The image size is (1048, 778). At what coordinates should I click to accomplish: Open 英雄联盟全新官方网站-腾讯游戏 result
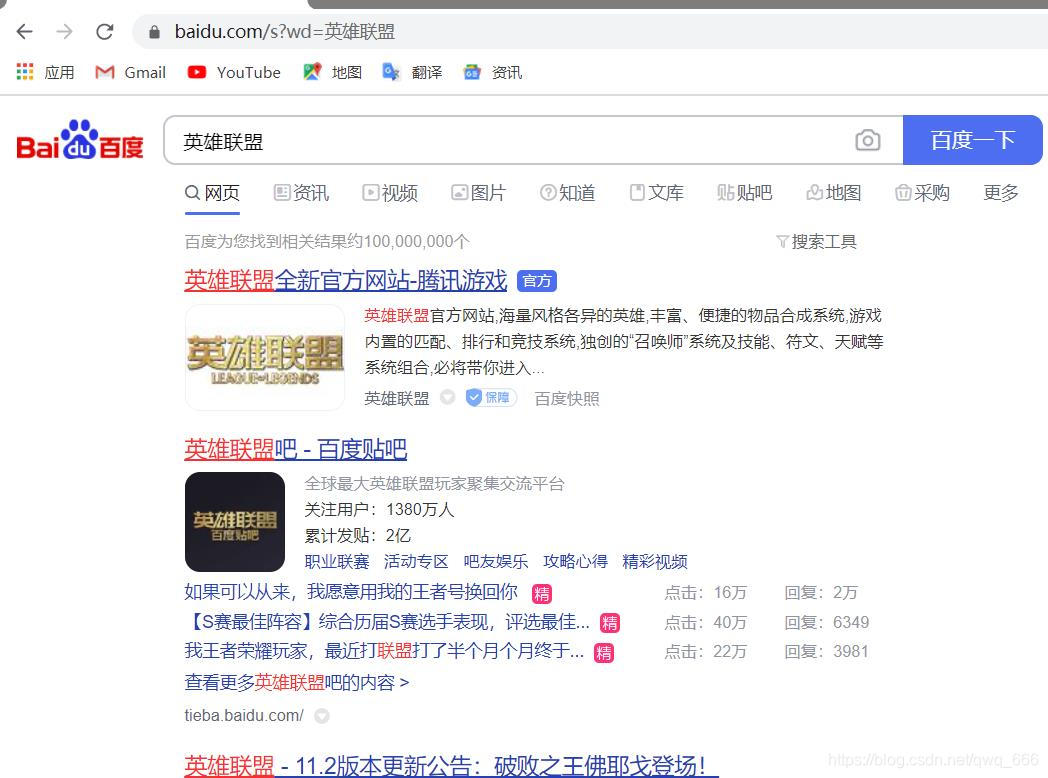tap(346, 281)
